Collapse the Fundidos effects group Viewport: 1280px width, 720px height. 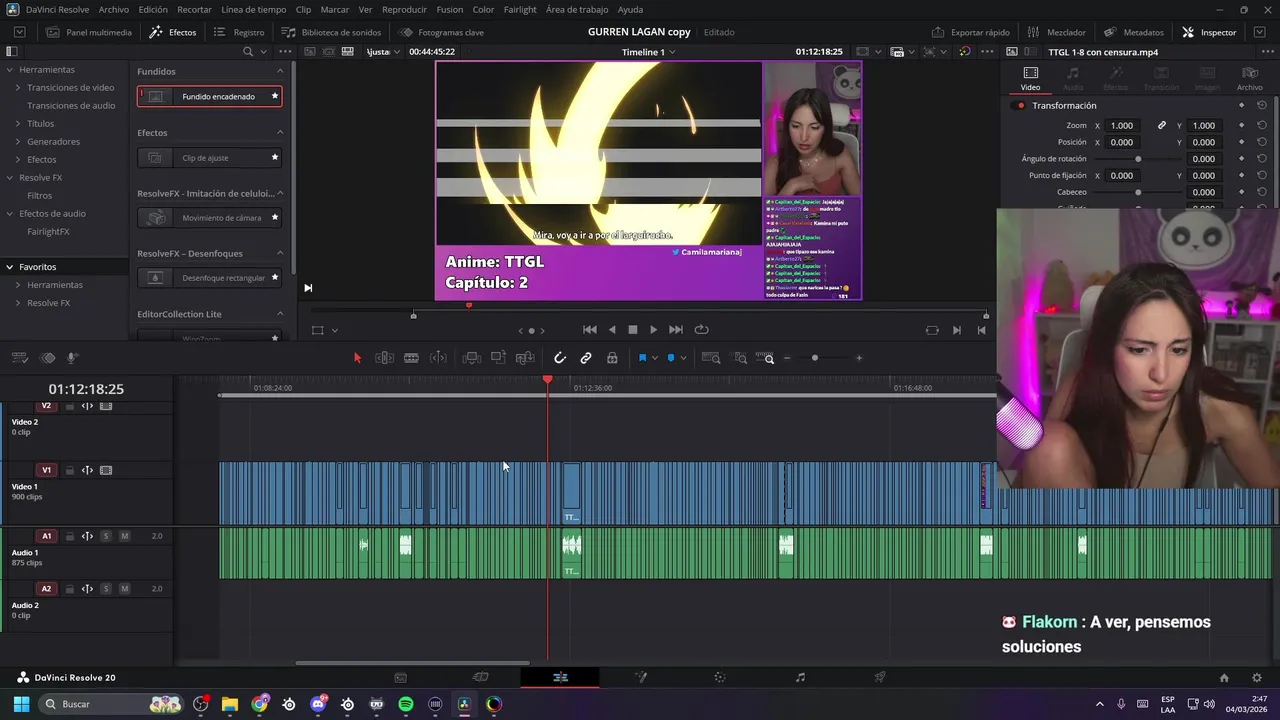pyautogui.click(x=280, y=72)
